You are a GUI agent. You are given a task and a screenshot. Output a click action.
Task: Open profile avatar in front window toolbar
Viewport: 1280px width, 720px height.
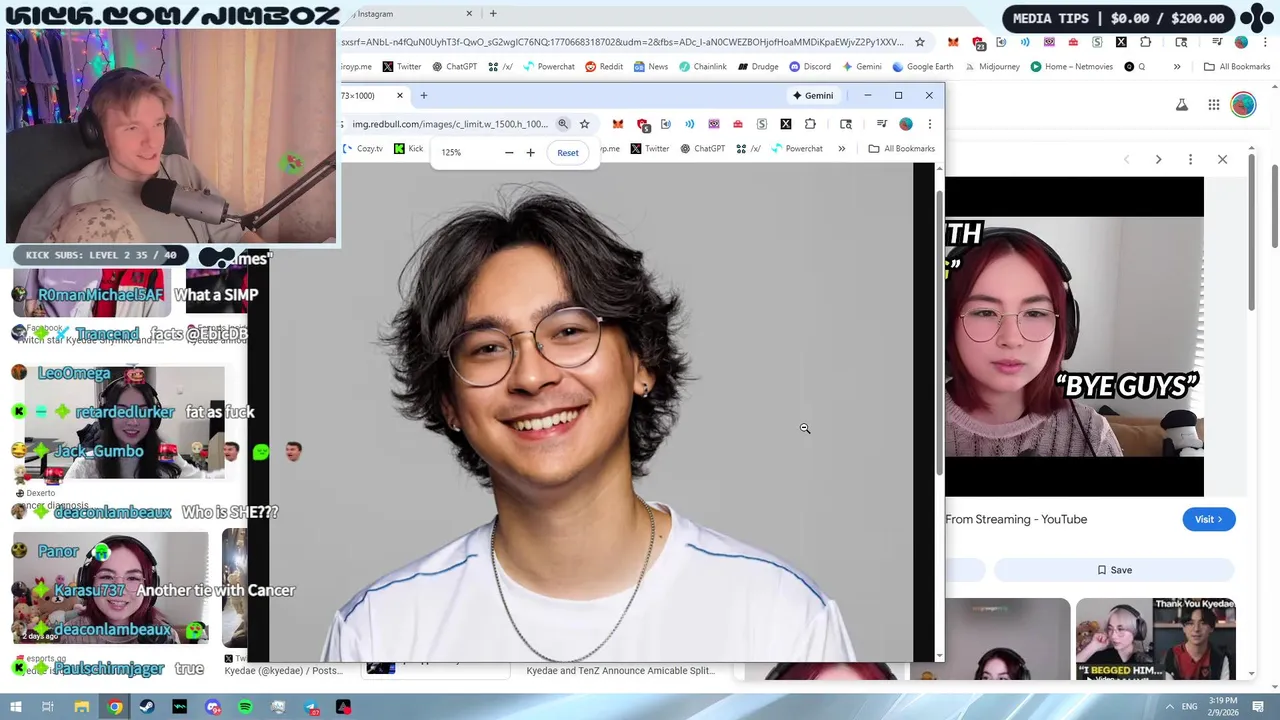[906, 124]
